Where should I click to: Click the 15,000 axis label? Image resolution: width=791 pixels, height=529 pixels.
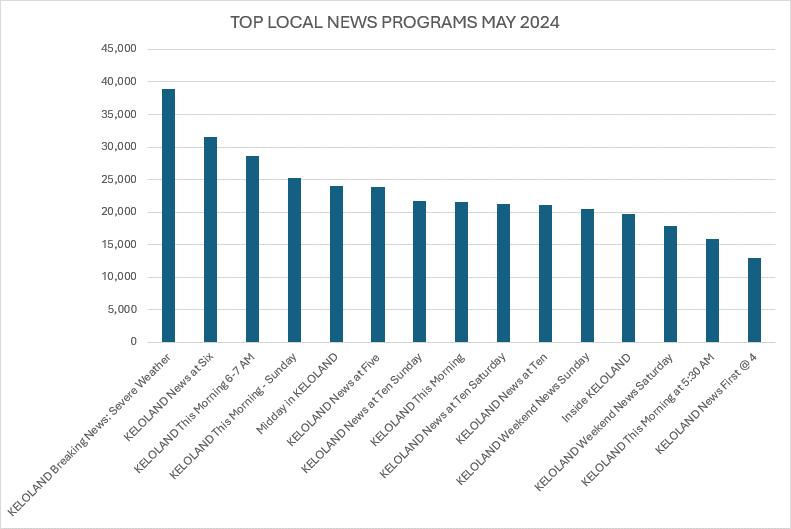(x=119, y=244)
